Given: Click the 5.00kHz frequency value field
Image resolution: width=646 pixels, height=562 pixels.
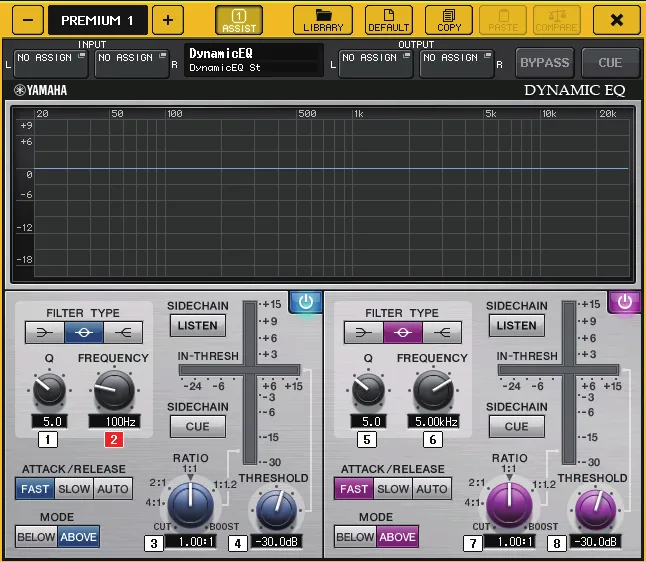Looking at the screenshot, I should [433, 422].
